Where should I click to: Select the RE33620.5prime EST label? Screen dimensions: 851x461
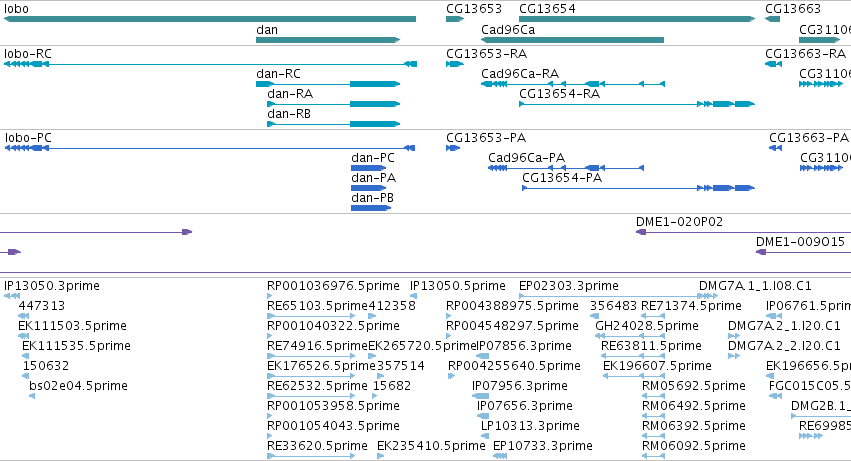click(x=317, y=446)
